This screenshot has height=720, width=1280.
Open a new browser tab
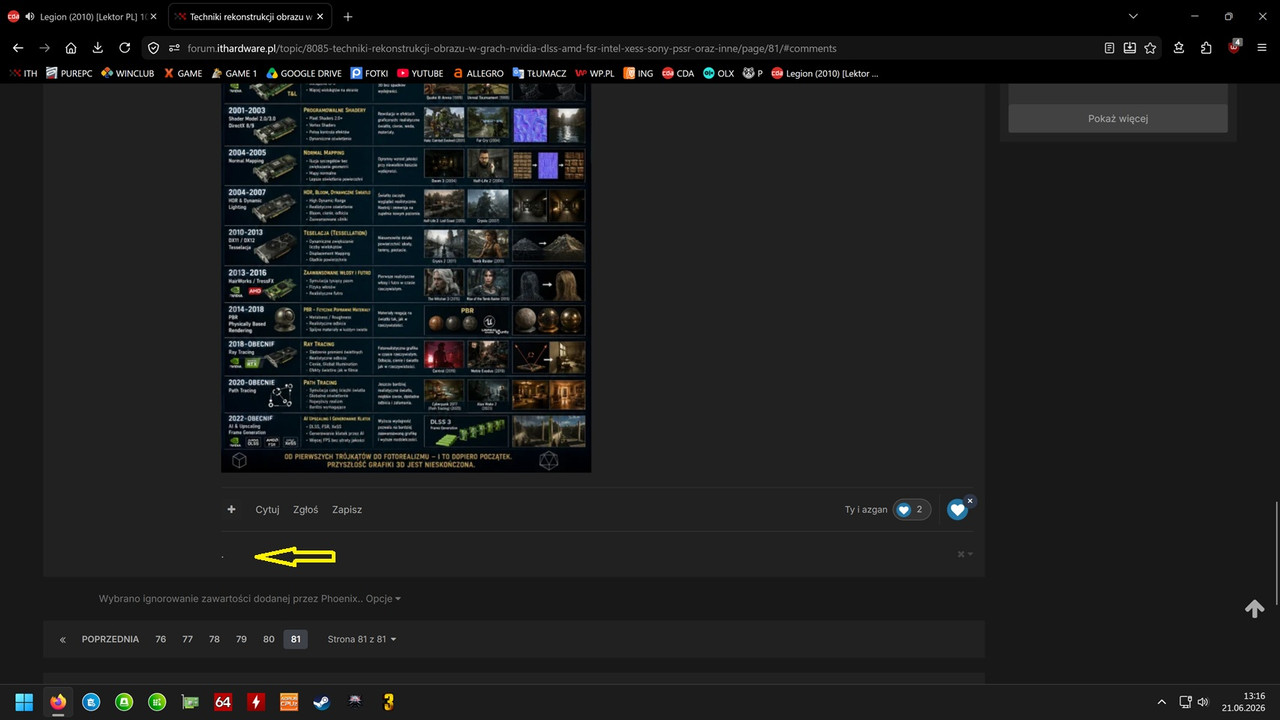point(348,17)
